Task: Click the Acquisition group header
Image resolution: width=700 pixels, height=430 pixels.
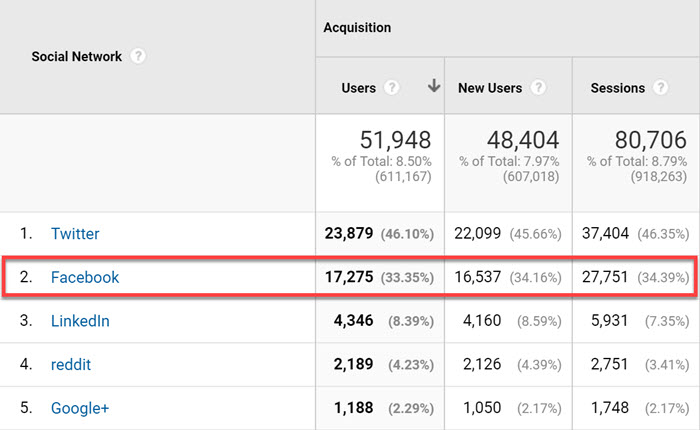Action: tap(357, 27)
